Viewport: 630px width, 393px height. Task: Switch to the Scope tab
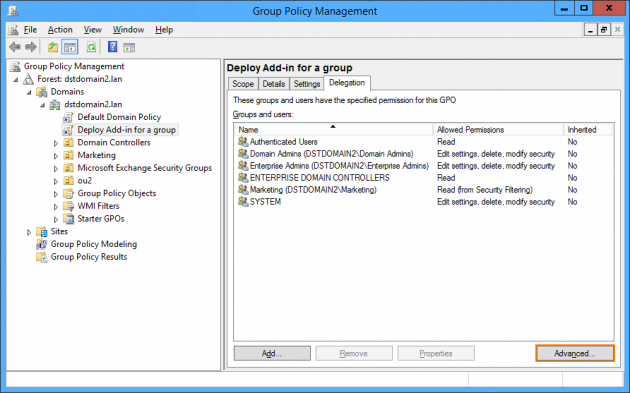[x=243, y=84]
